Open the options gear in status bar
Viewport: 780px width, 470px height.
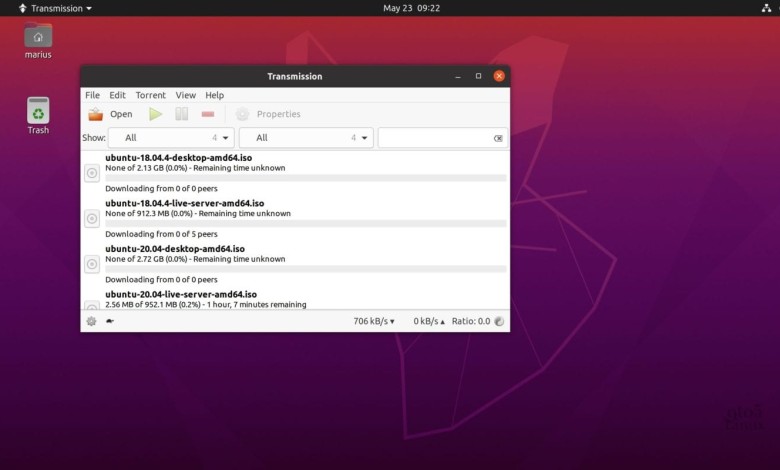pyautogui.click(x=92, y=321)
